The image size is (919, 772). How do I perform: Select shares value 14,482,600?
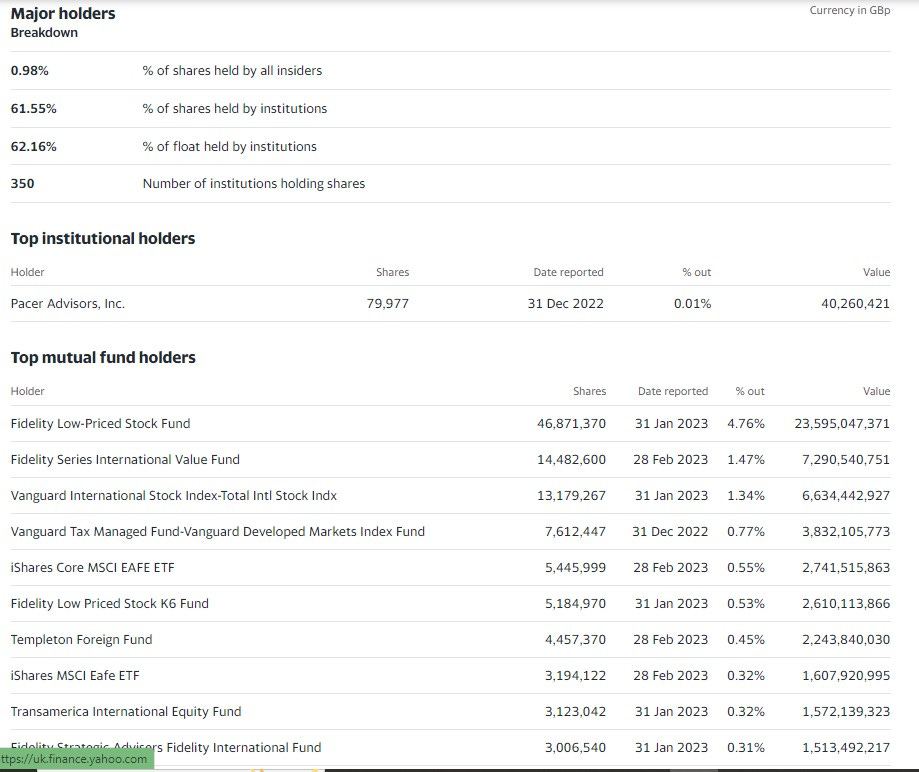coord(571,460)
